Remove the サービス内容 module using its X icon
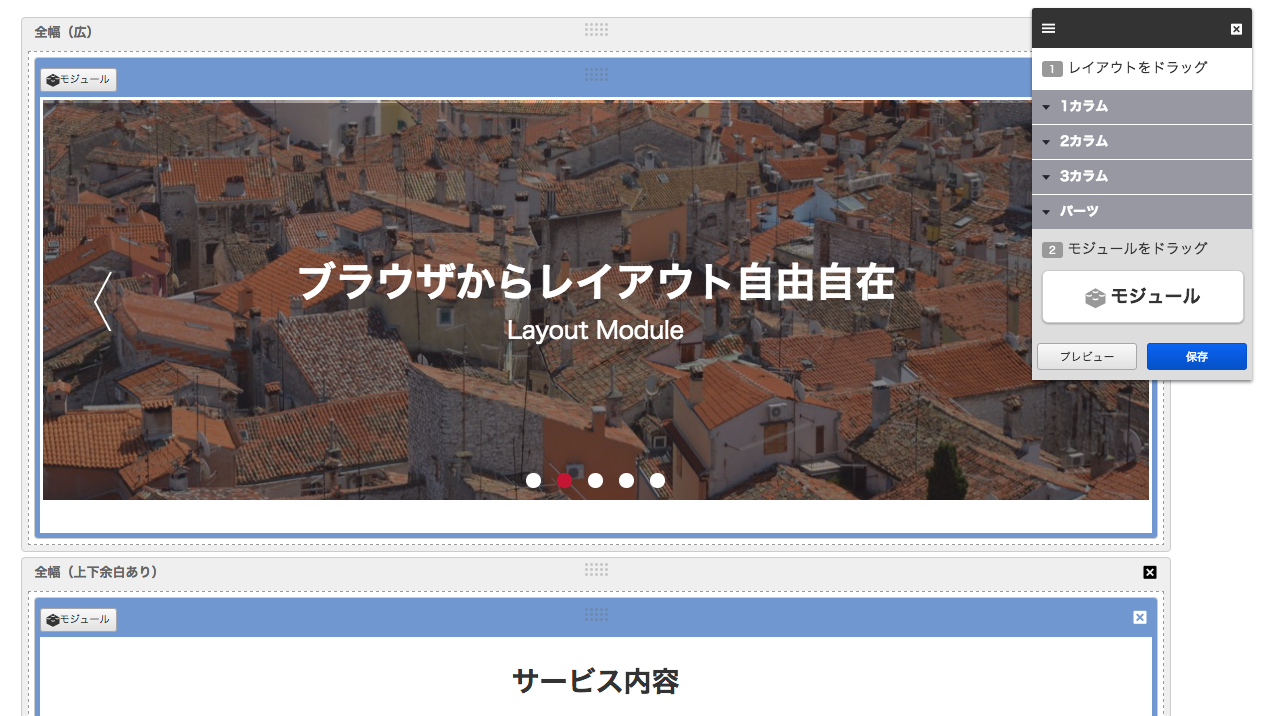 pos(1139,617)
